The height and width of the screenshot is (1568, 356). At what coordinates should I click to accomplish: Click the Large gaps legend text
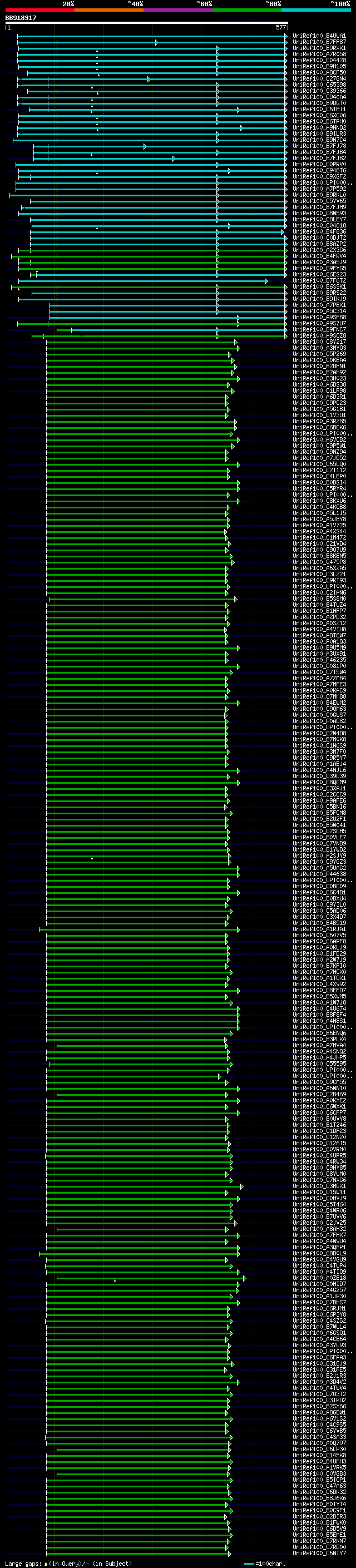(68, 1563)
